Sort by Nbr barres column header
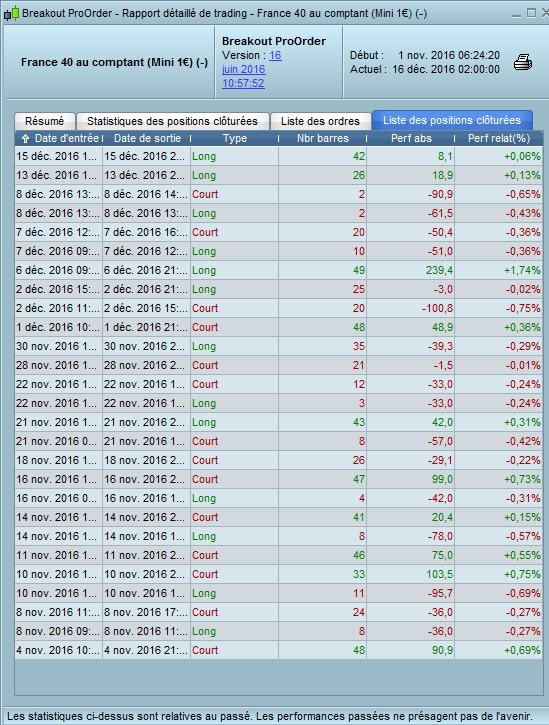 (x=323, y=138)
